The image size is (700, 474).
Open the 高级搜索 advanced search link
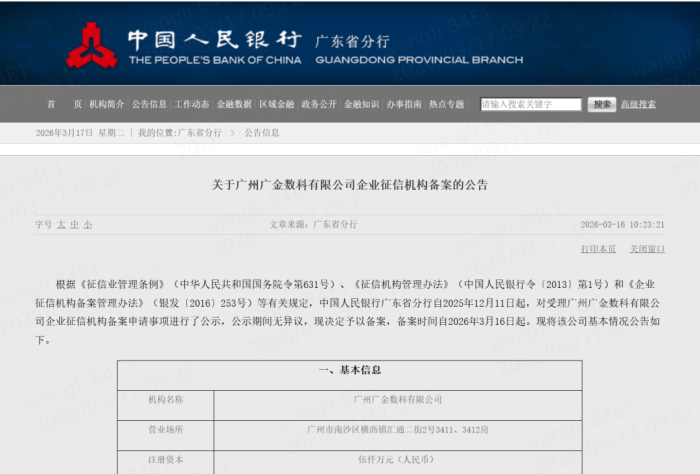point(637,104)
